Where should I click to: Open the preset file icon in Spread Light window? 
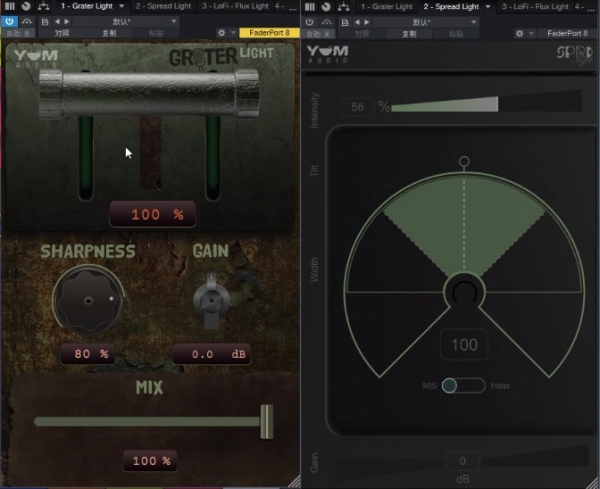(x=345, y=22)
